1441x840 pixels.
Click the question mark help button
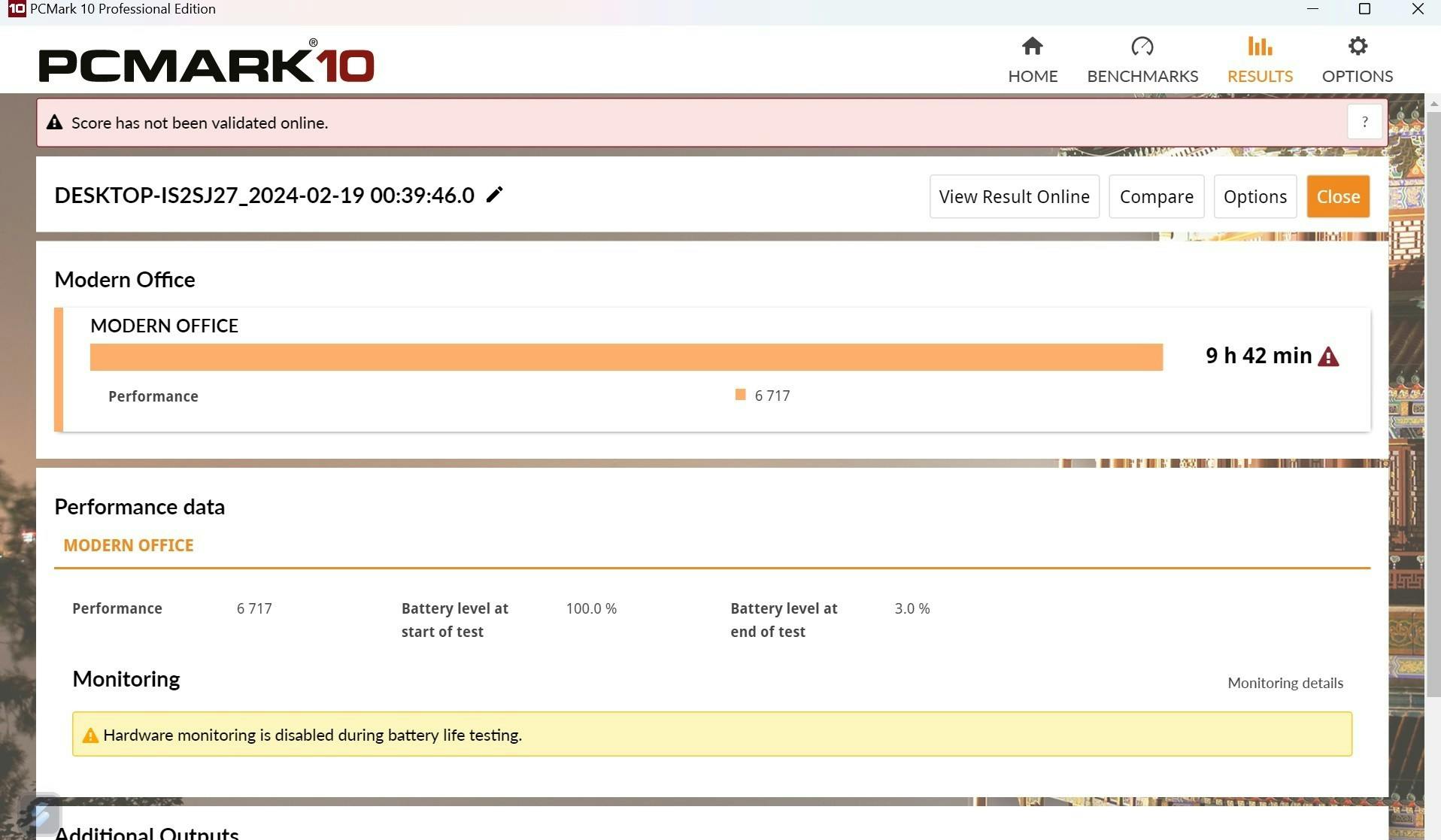point(1364,122)
